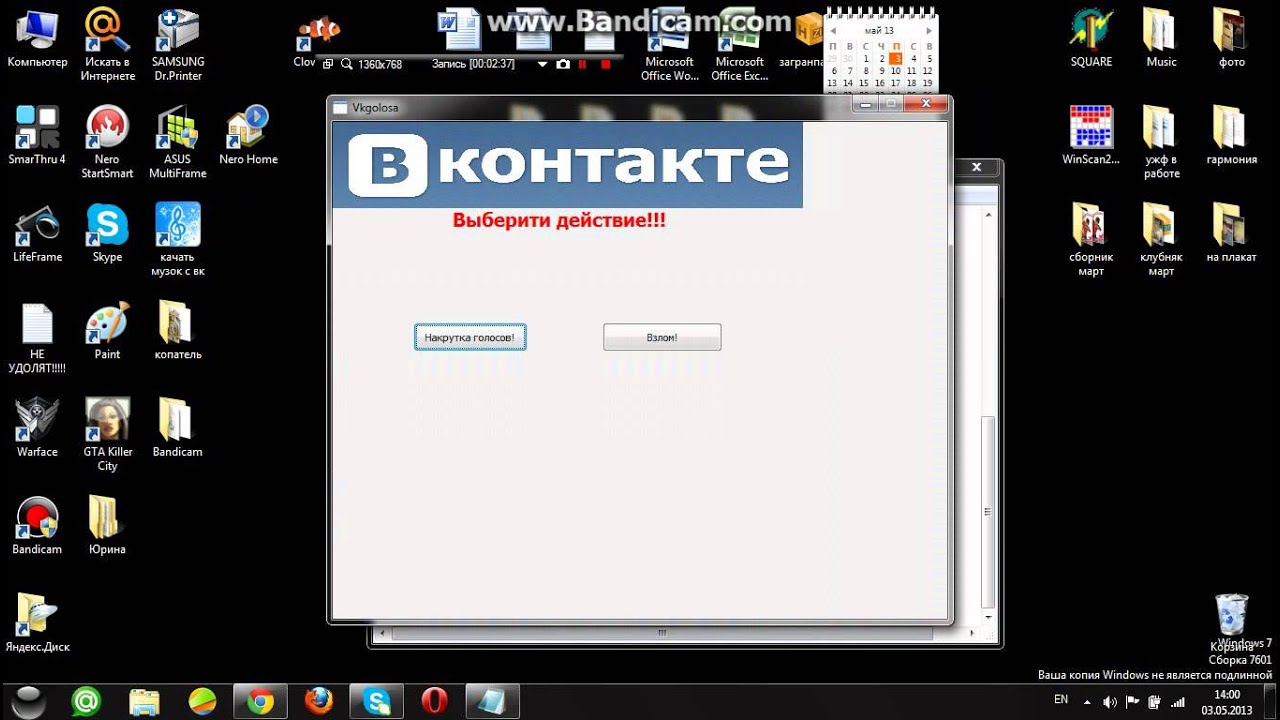Open клубняк март folder

1161,240
